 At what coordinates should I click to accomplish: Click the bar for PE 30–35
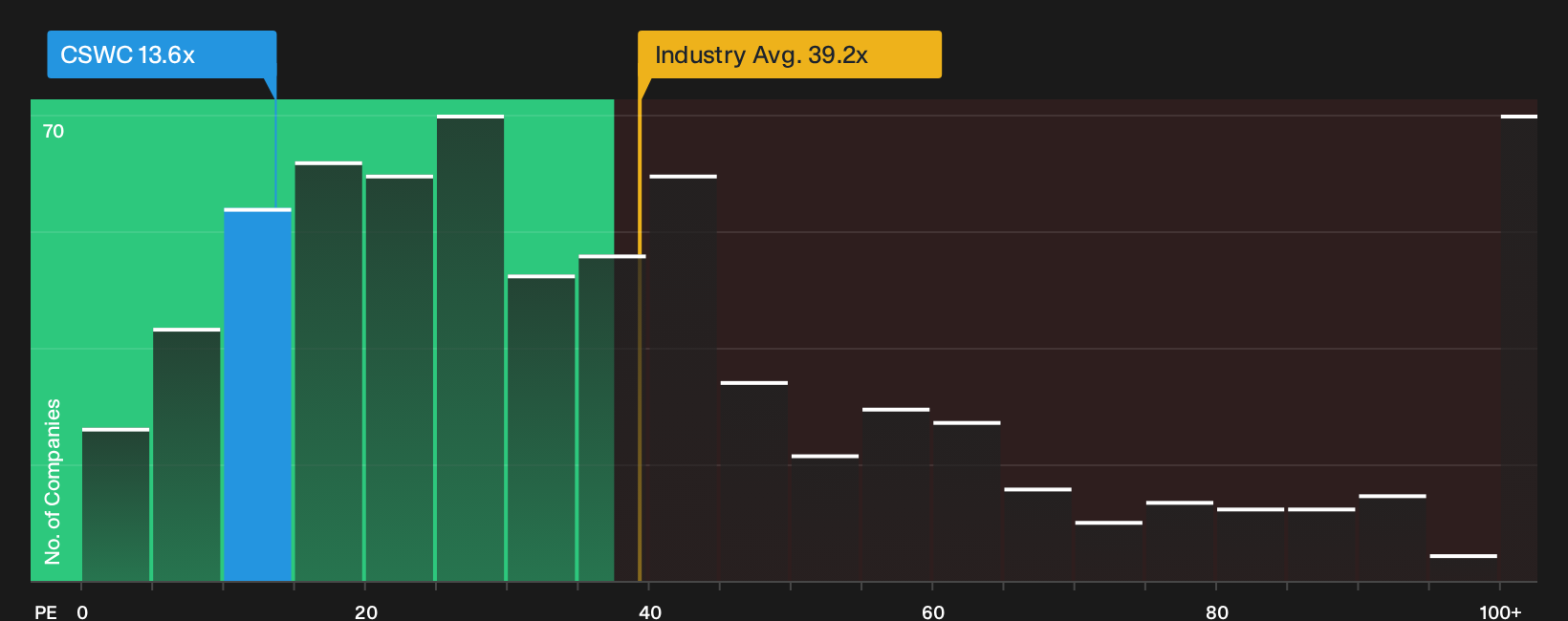pyautogui.click(x=541, y=428)
